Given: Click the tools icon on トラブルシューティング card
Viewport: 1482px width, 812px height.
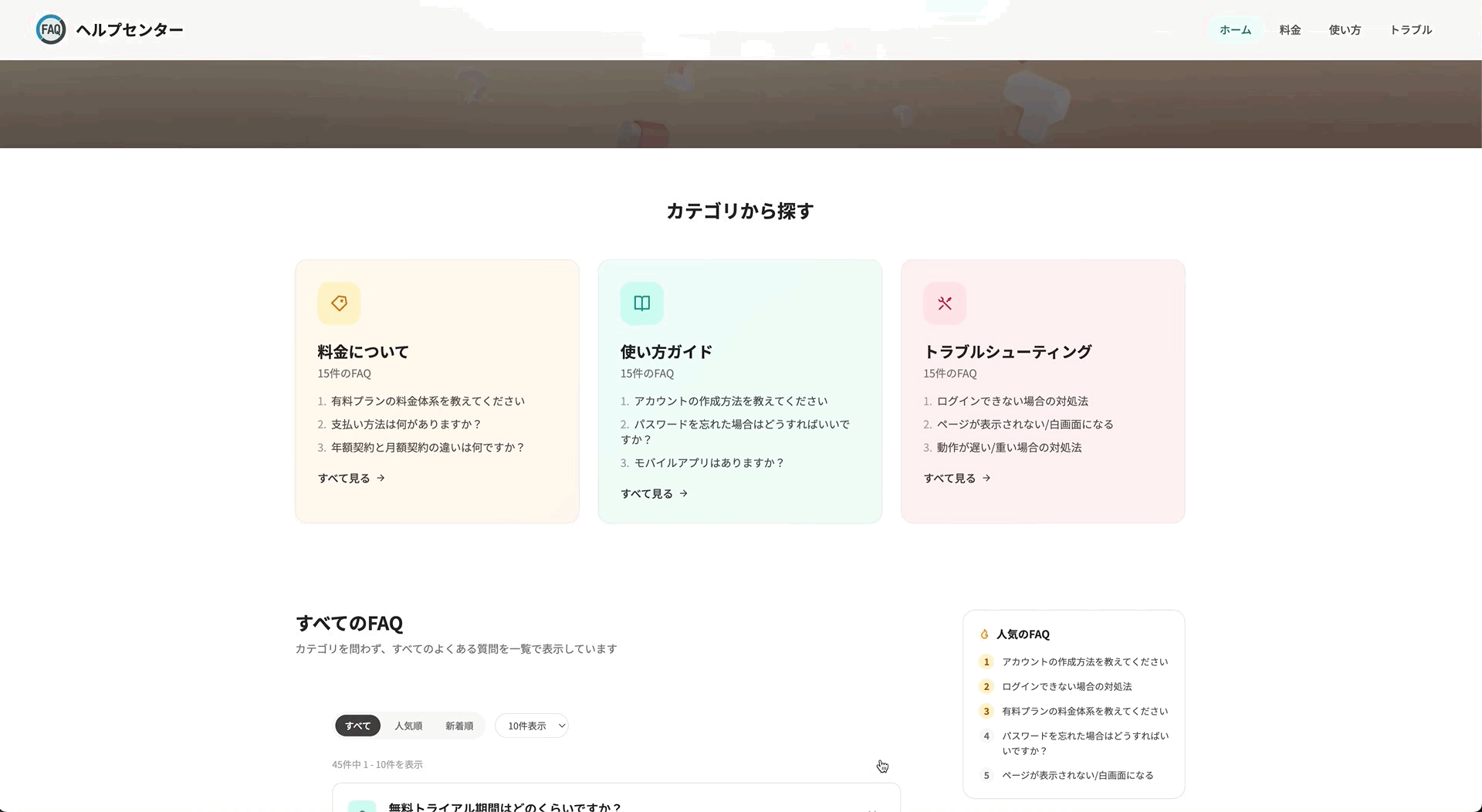Looking at the screenshot, I should coord(945,303).
